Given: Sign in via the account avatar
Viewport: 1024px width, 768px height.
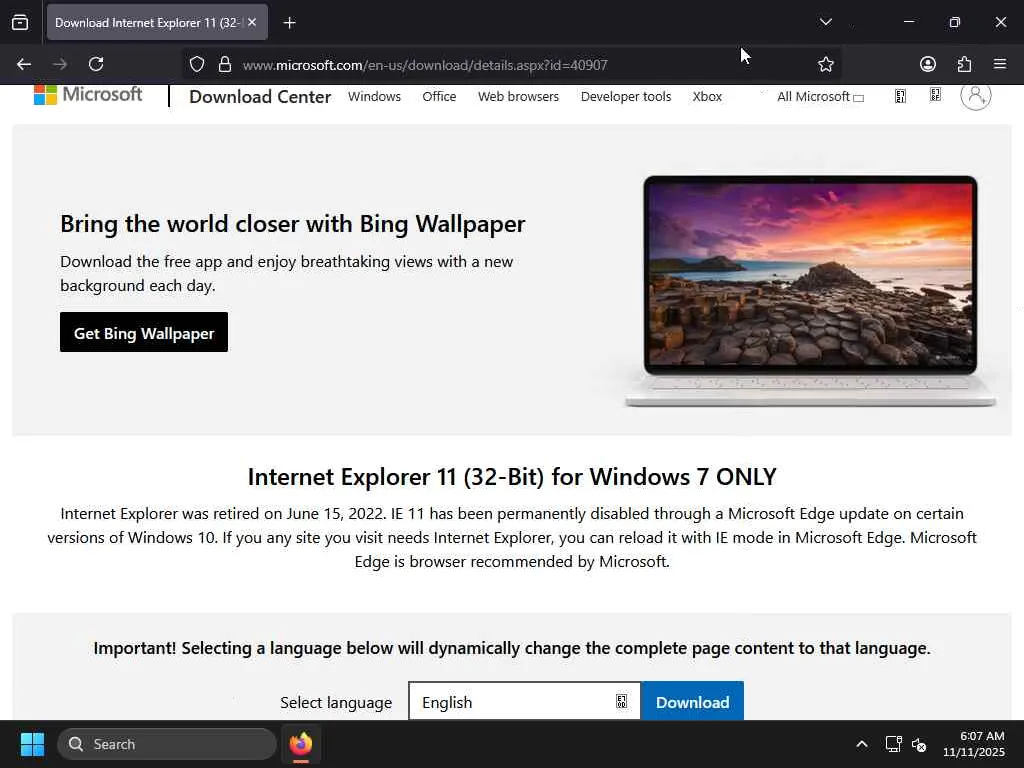Looking at the screenshot, I should tap(976, 96).
